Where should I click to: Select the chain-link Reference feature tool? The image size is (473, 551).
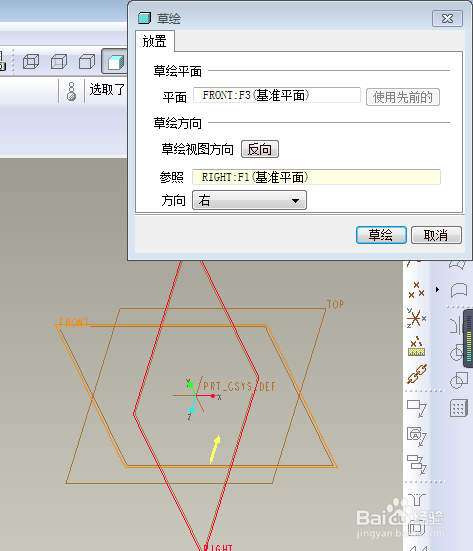pos(417,374)
